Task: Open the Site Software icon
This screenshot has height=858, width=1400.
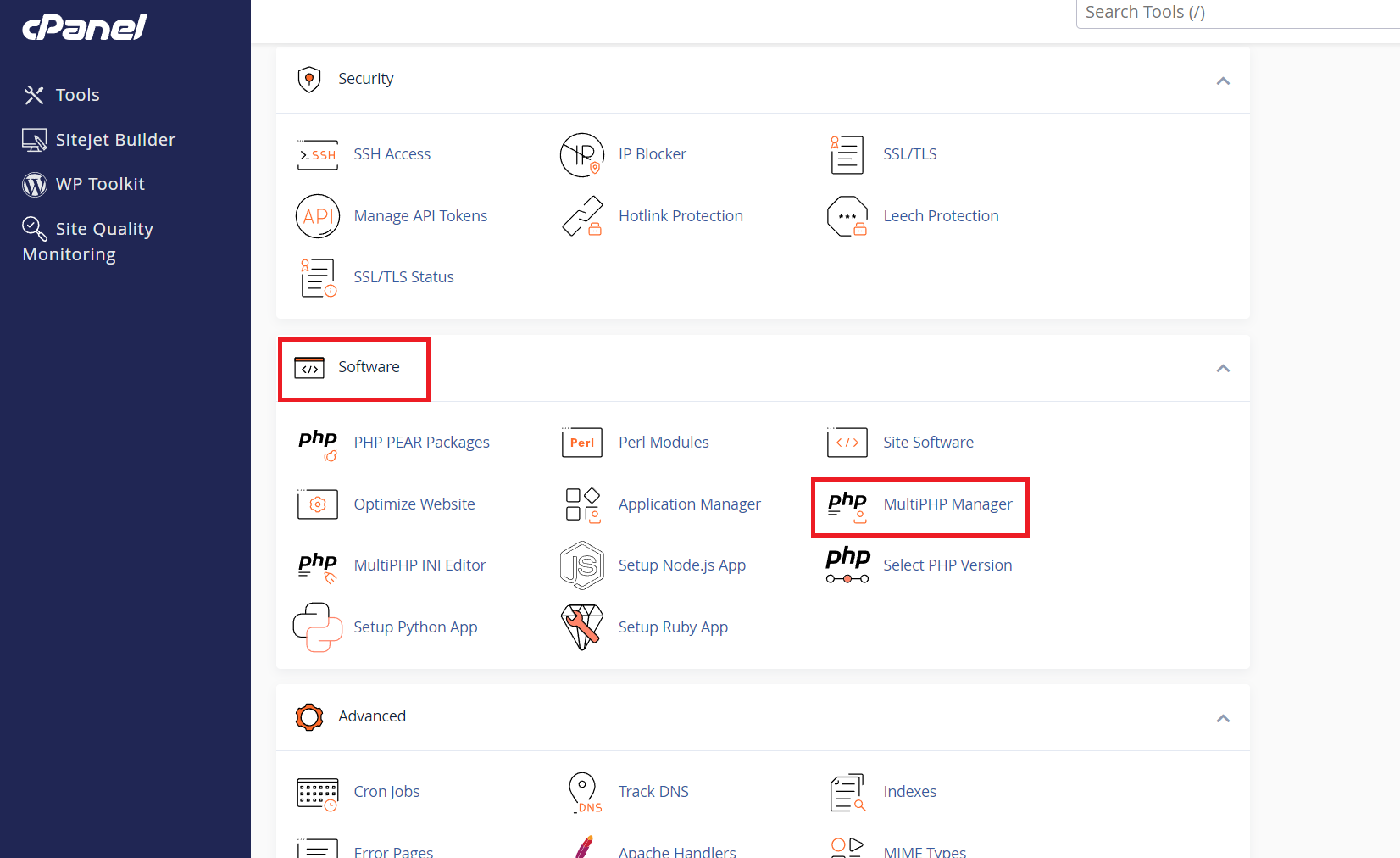Action: (847, 443)
